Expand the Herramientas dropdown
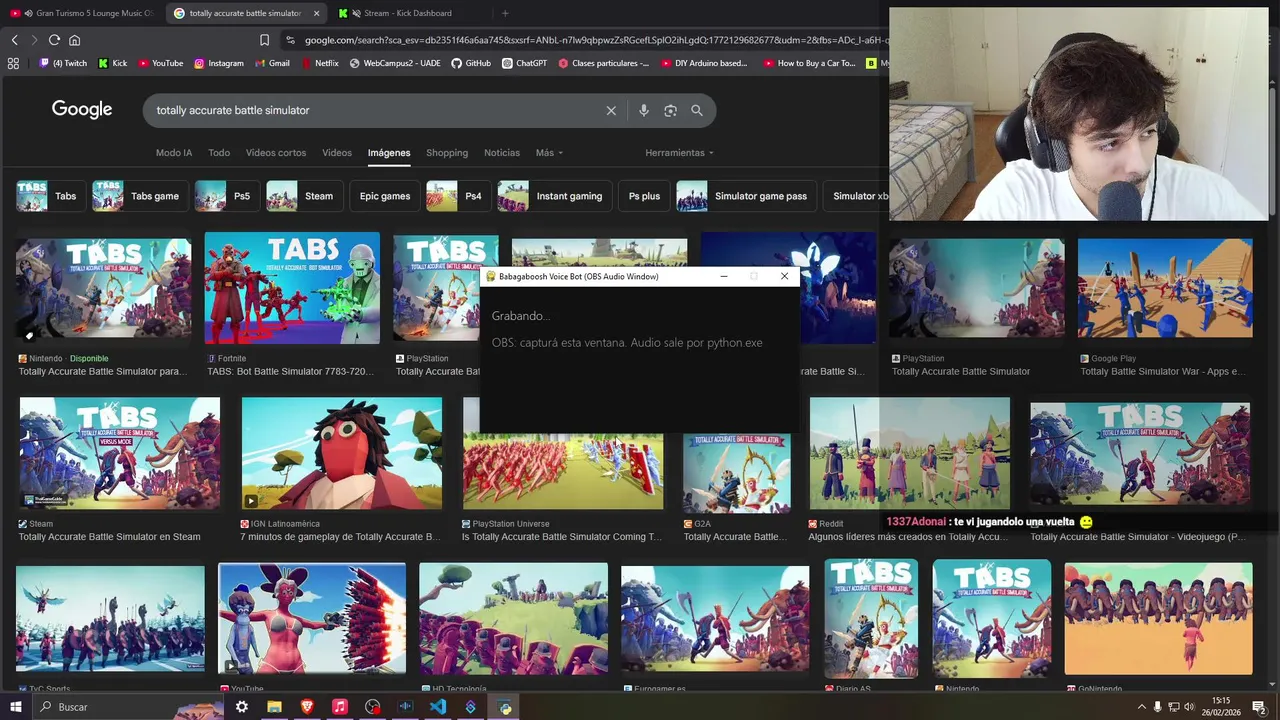1280x720 pixels. (679, 153)
